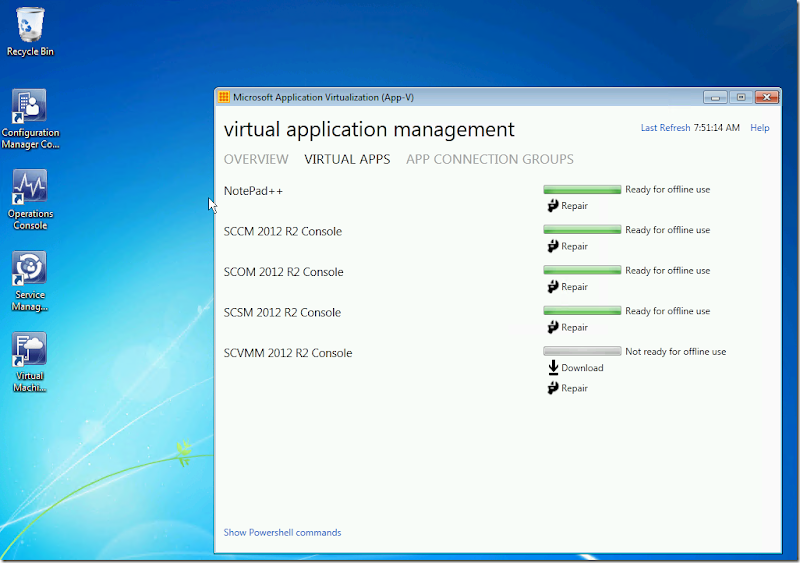This screenshot has width=800, height=563.
Task: Open the Recycle Bin desktop icon
Action: point(30,32)
